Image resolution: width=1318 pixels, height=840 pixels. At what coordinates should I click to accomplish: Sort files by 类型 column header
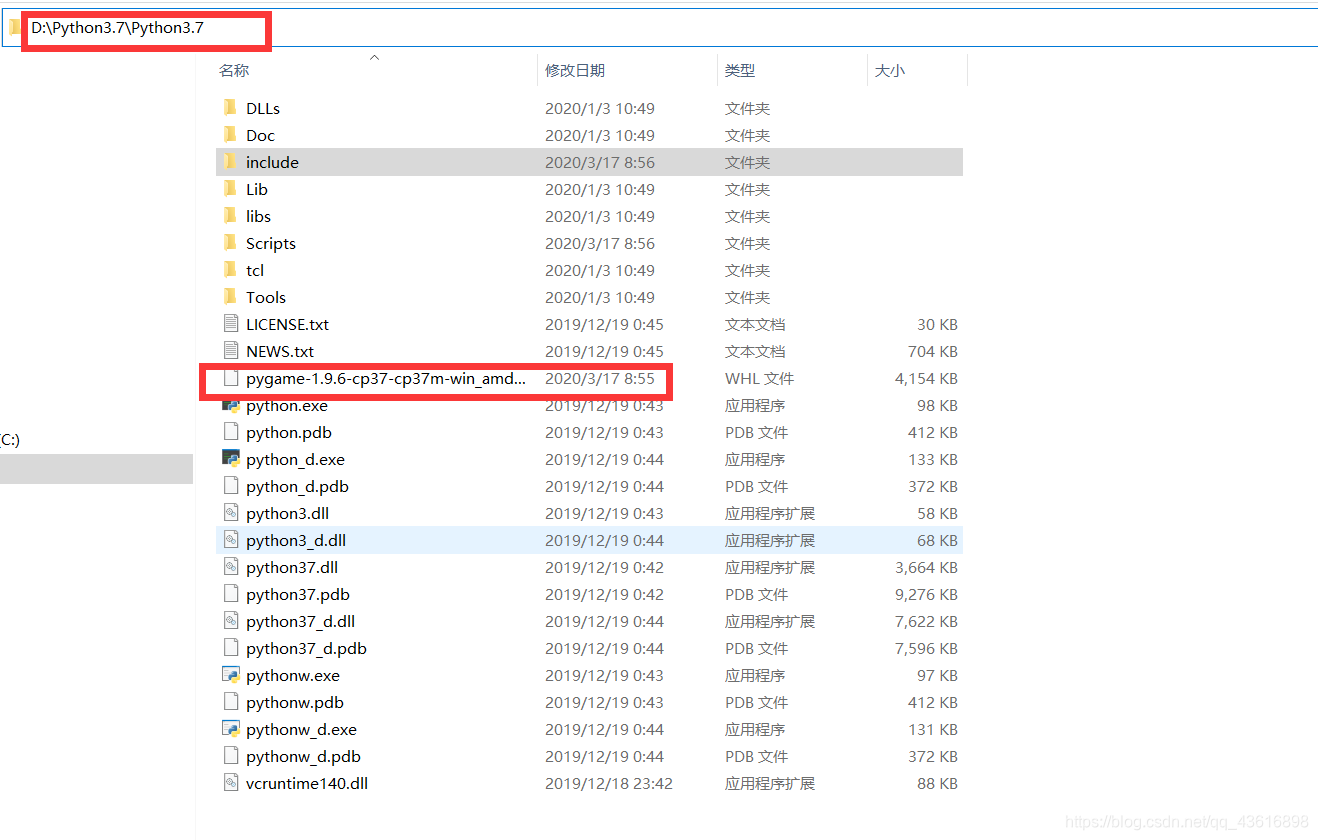click(740, 70)
